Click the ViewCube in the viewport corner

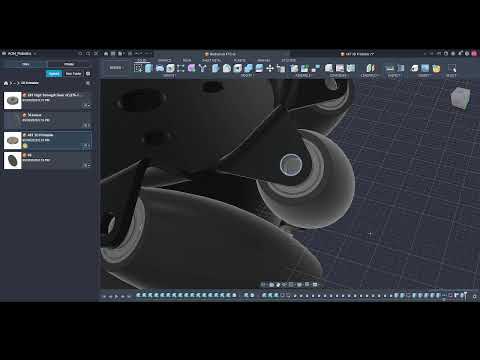[461, 98]
